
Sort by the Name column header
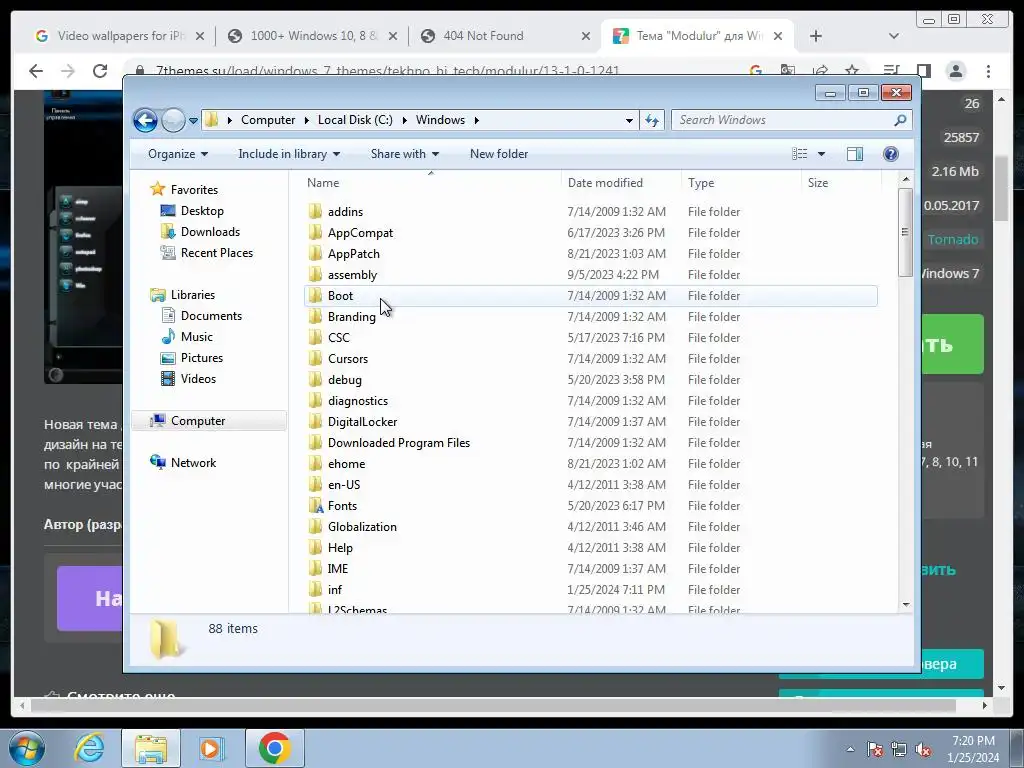click(x=431, y=183)
